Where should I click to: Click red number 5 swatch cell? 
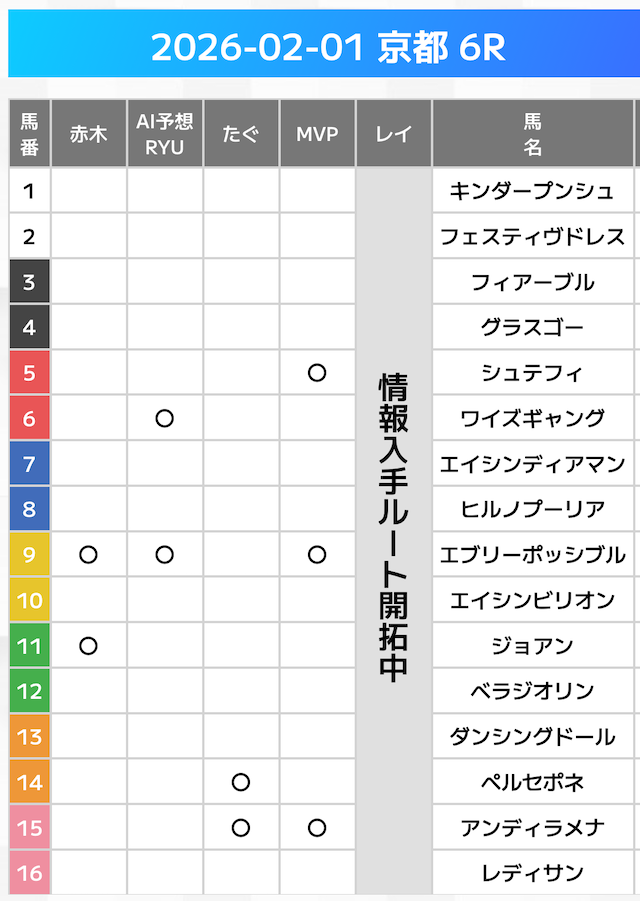29,373
